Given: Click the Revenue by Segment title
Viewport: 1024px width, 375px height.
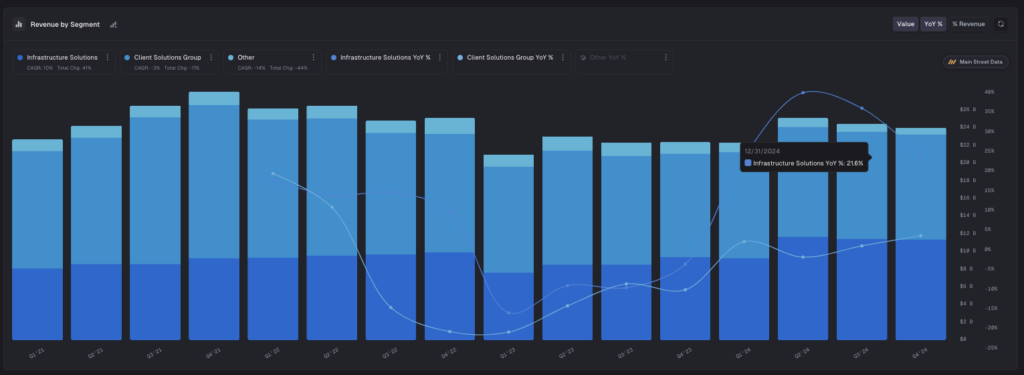Looking at the screenshot, I should (65, 24).
